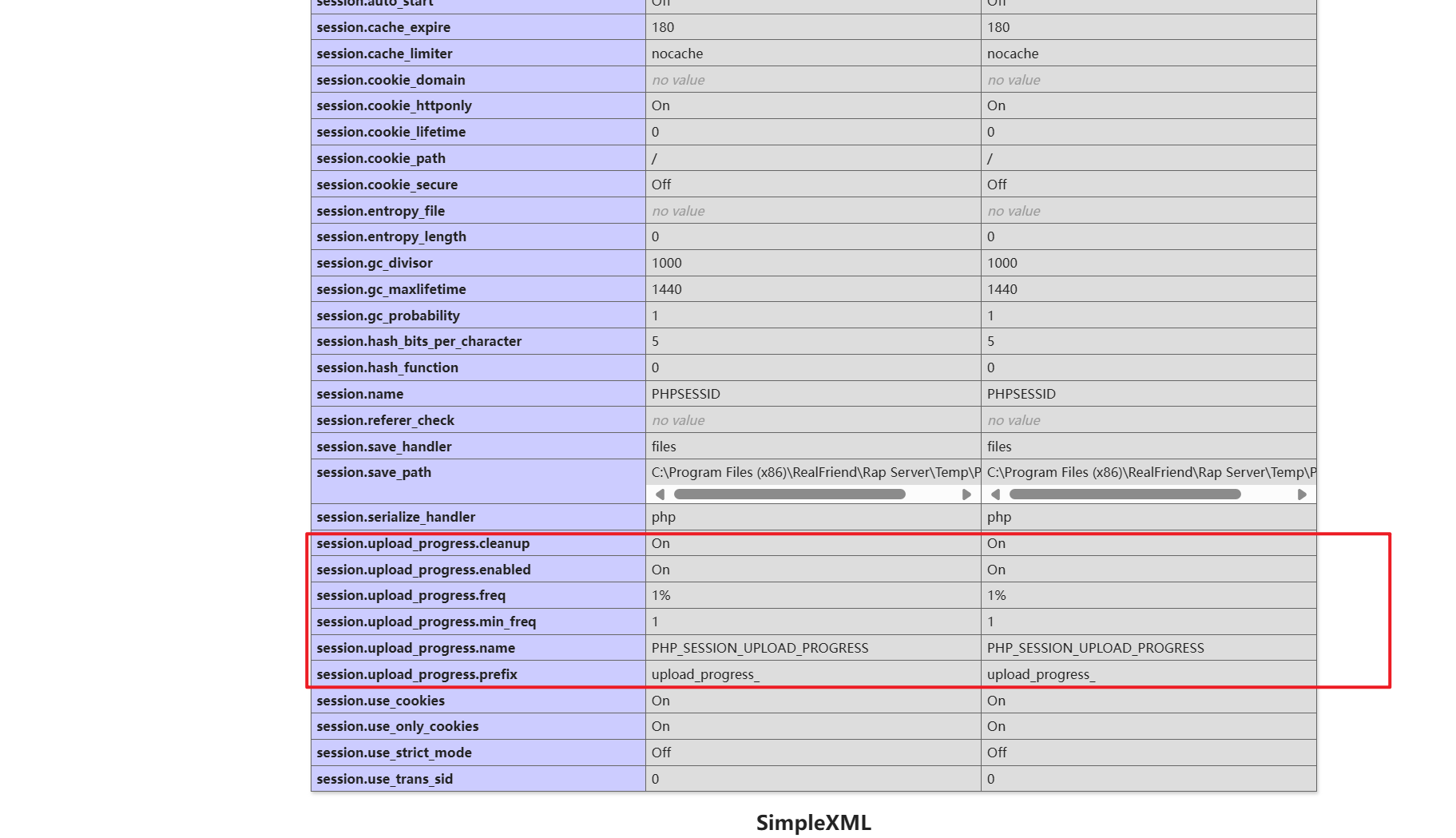Click the left scroll arrow in Master Value save_path cell

[995, 494]
